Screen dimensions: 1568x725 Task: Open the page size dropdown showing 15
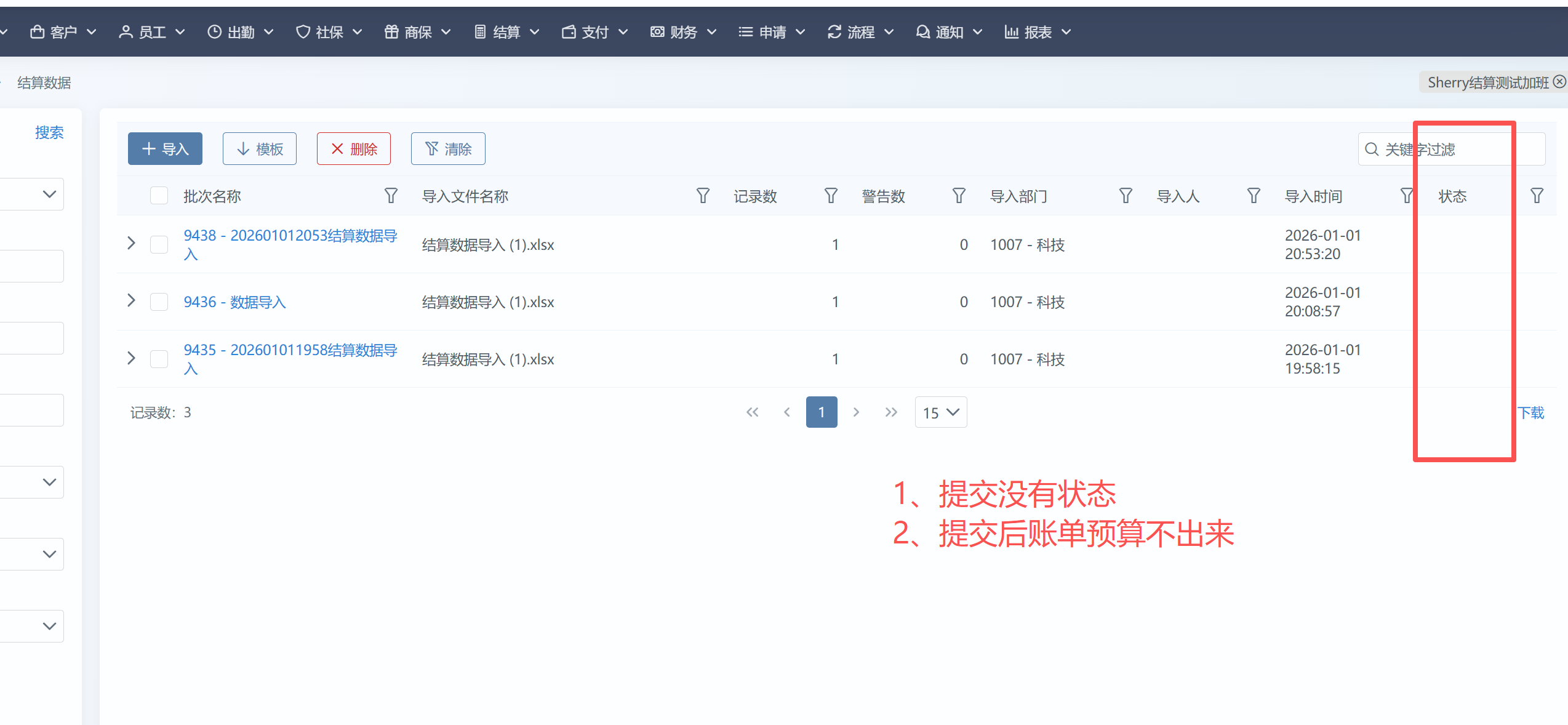click(940, 412)
